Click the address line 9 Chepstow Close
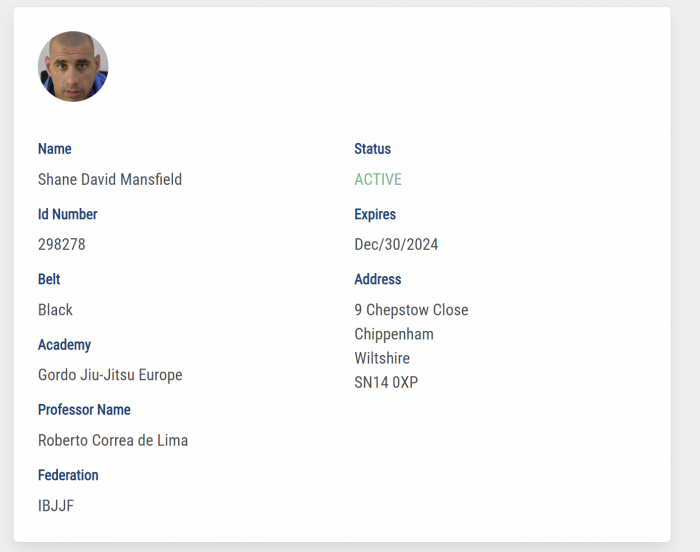The image size is (700, 552). coord(411,310)
